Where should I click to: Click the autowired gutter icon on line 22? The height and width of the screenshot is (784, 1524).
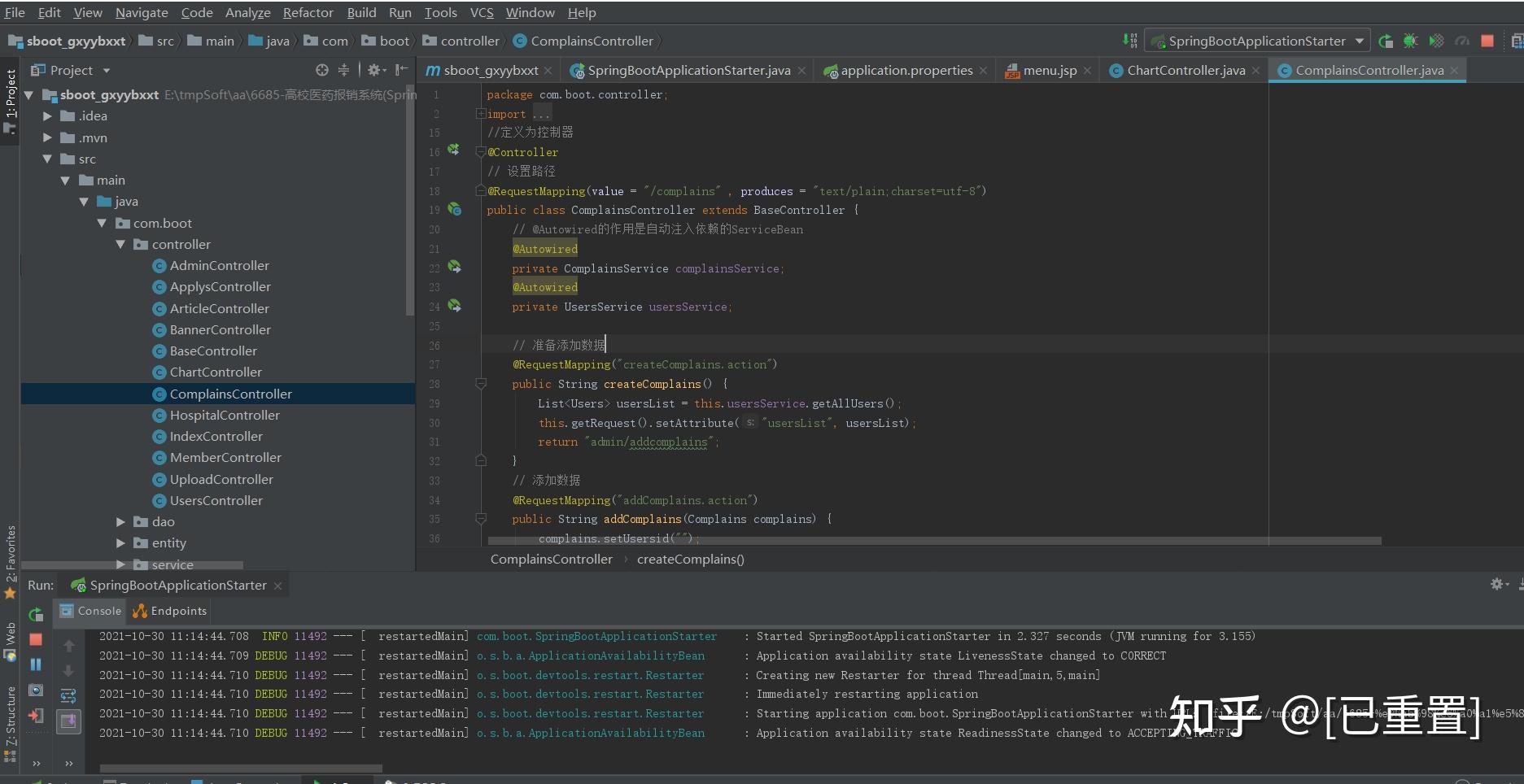pos(454,267)
